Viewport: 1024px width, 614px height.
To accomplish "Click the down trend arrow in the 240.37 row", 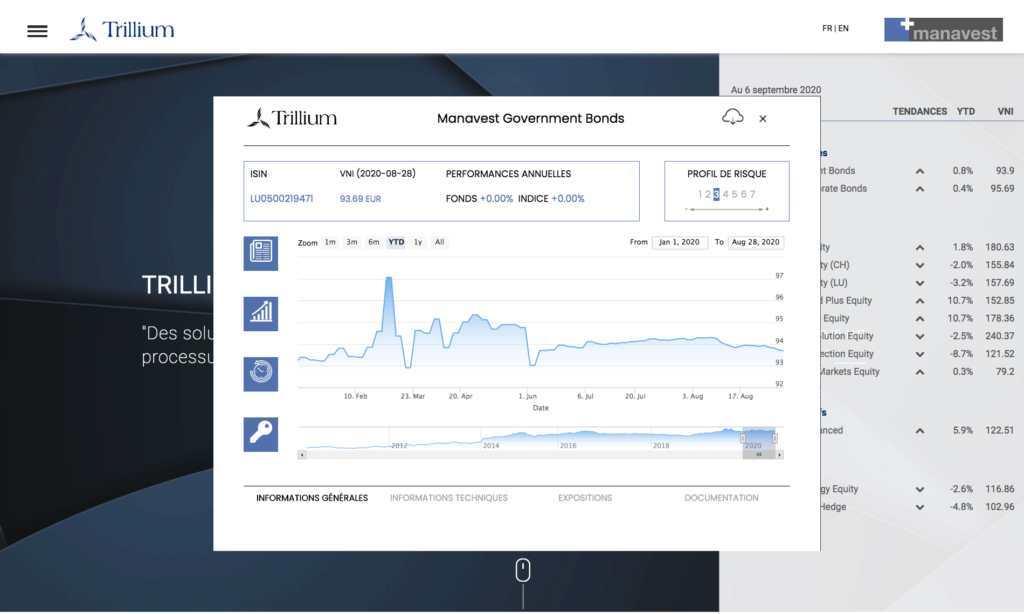I will 920,336.
